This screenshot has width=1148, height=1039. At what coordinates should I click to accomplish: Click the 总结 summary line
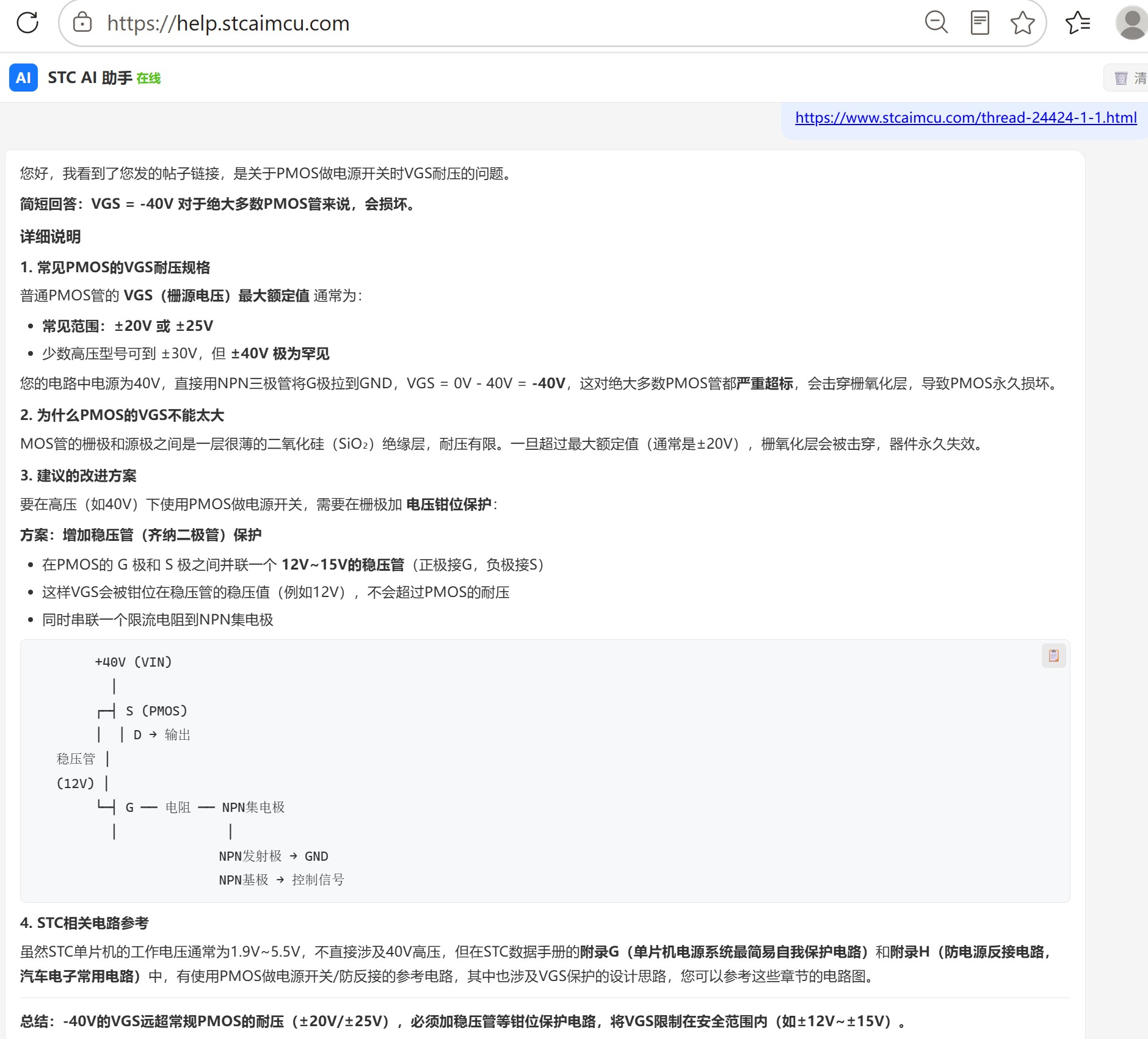coord(465,1021)
